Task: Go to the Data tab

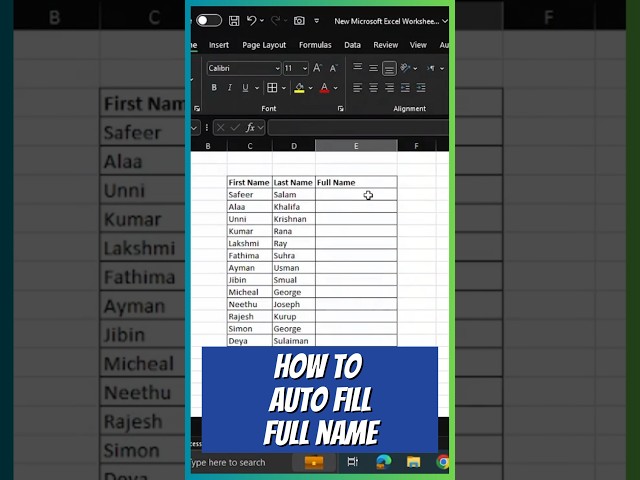Action: point(352,45)
